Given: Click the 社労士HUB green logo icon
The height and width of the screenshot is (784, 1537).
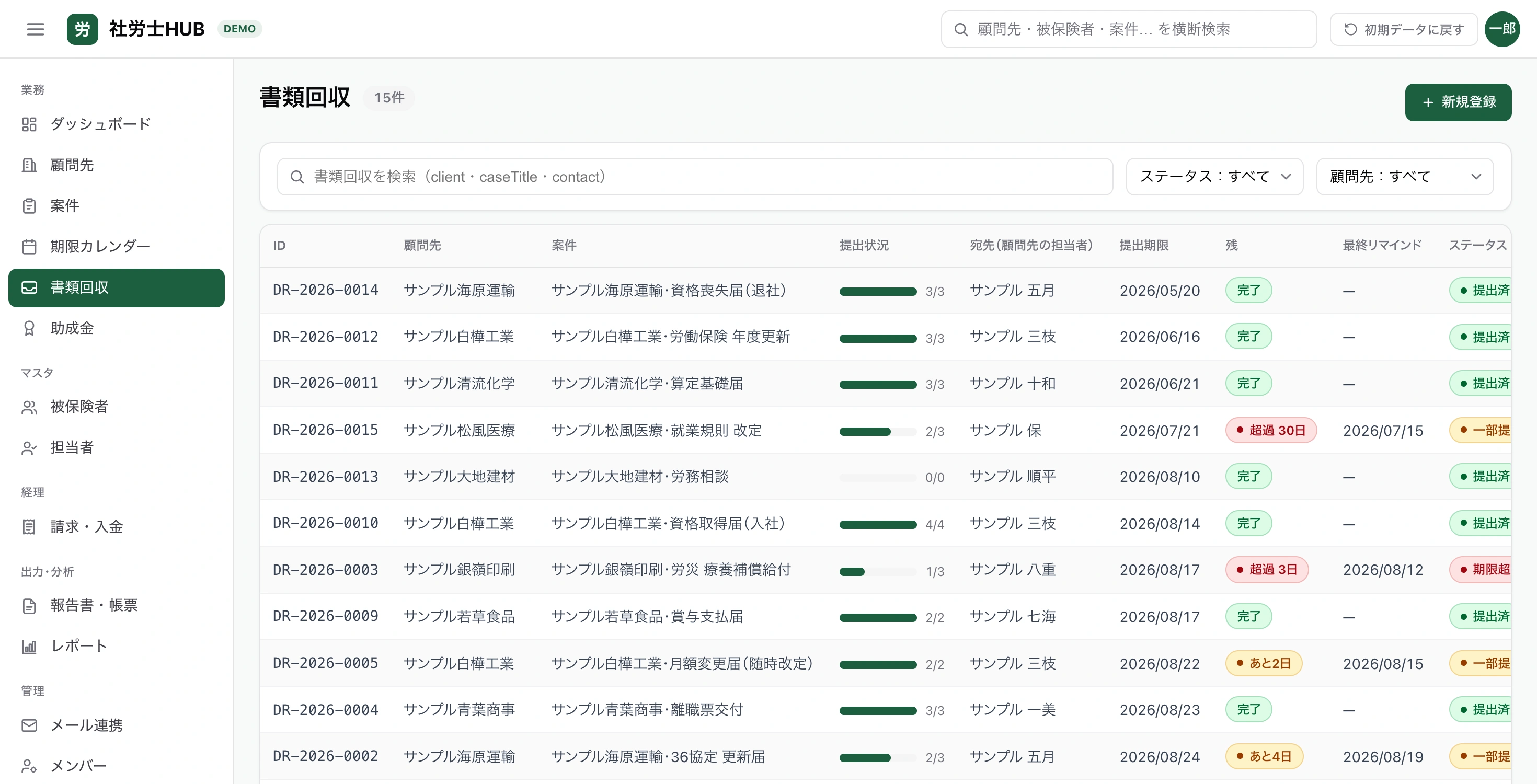Looking at the screenshot, I should tap(83, 29).
